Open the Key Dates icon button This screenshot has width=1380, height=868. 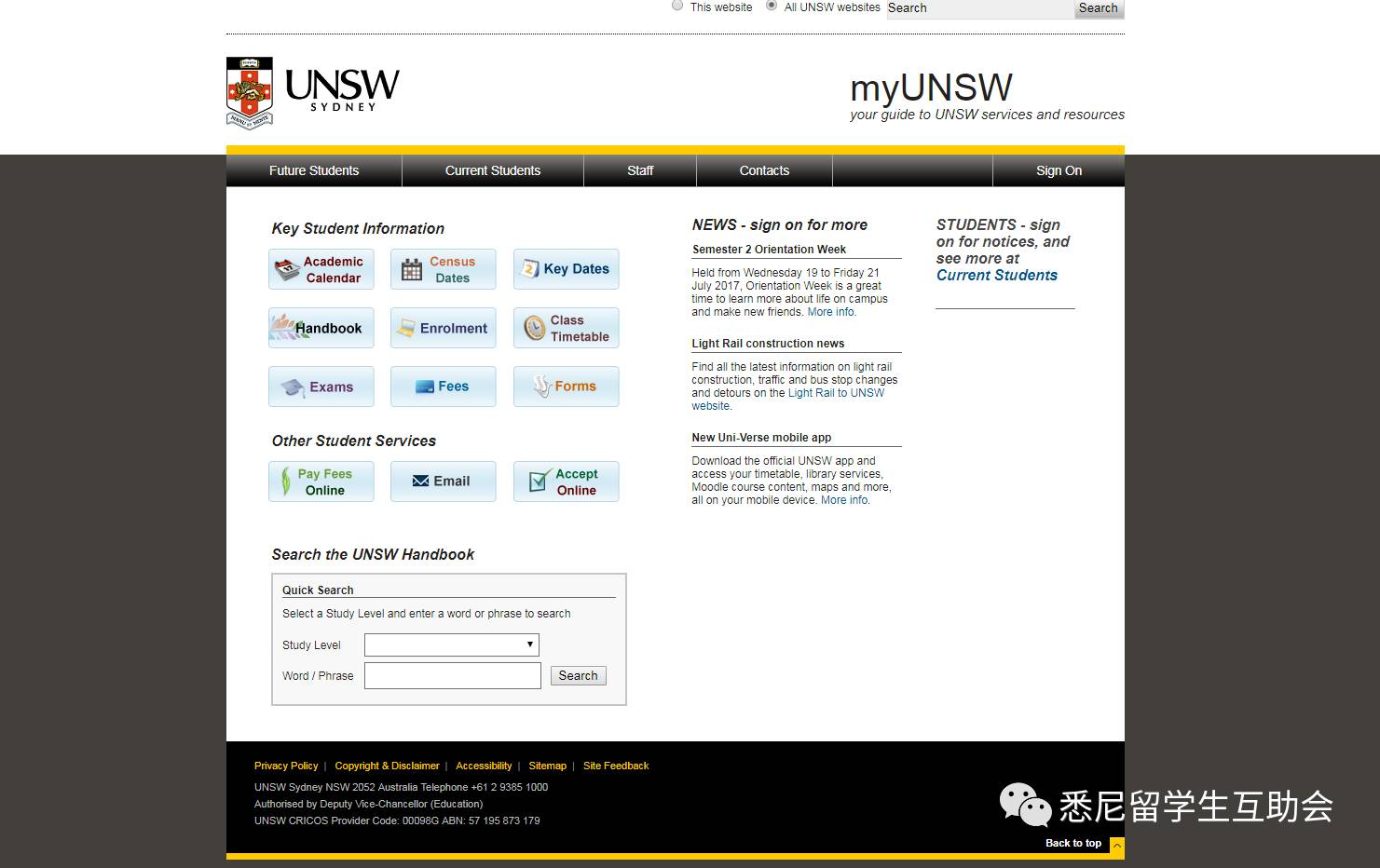(567, 269)
